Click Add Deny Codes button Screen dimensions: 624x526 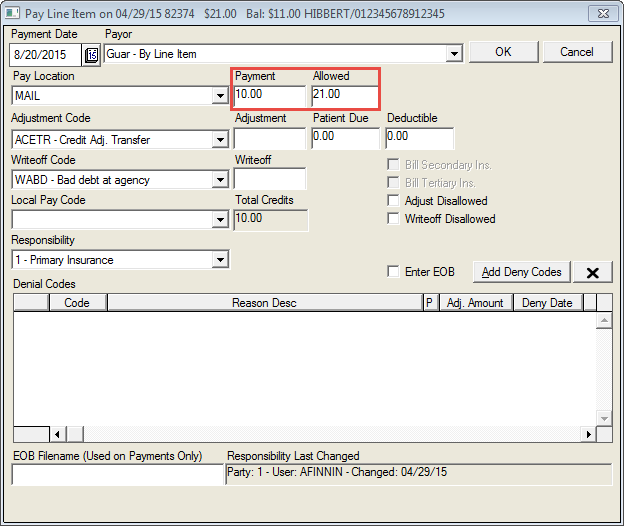click(519, 272)
